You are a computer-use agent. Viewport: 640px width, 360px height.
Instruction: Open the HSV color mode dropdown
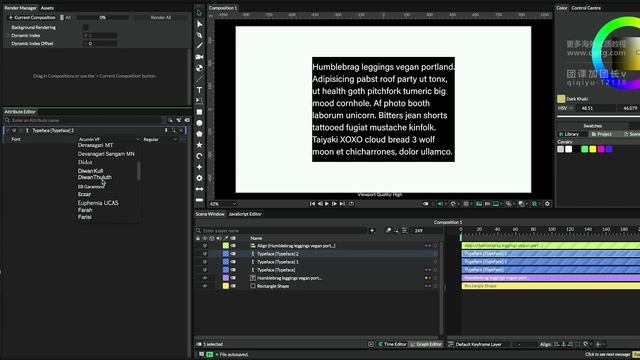[565, 108]
